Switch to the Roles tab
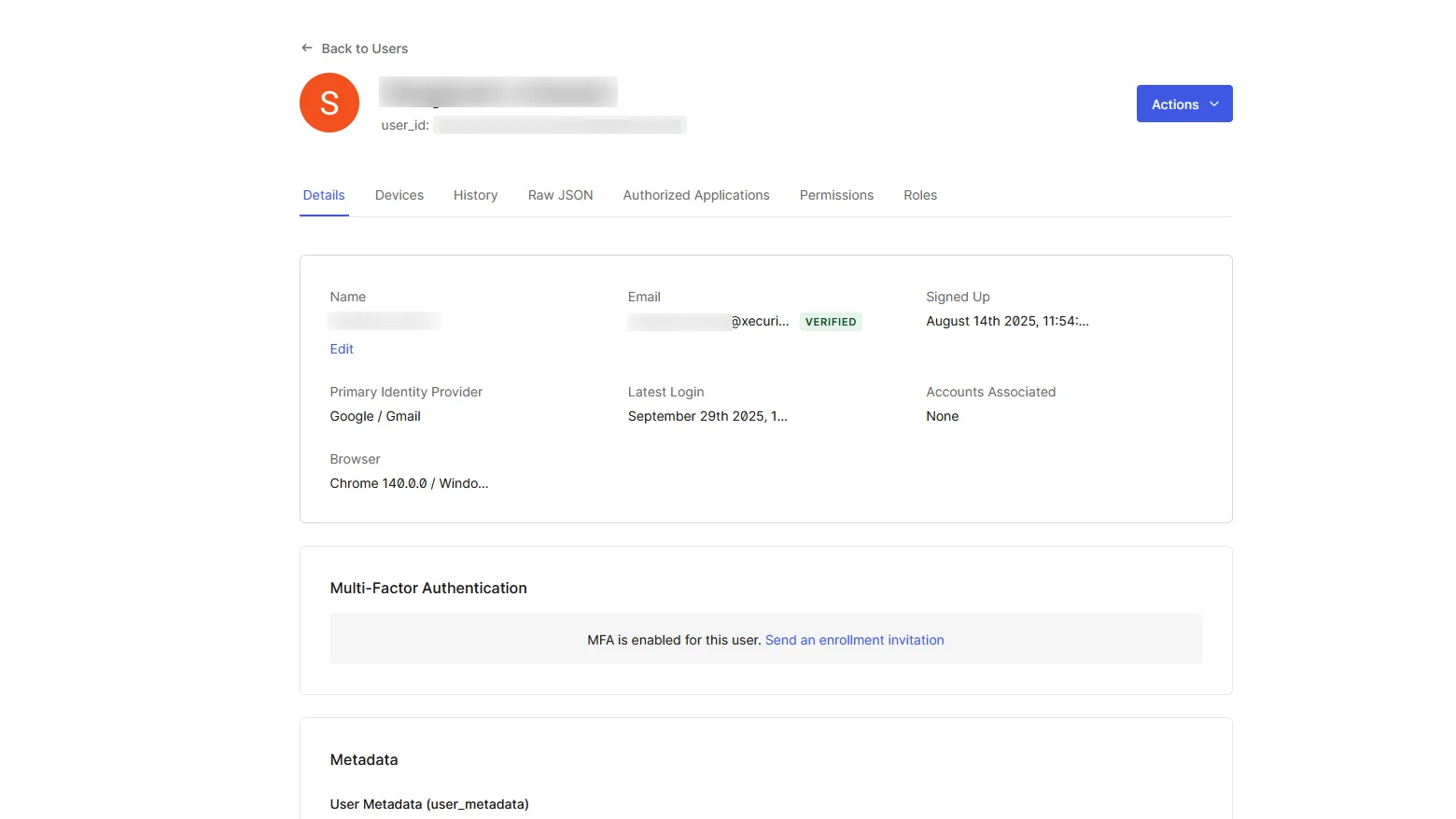The height and width of the screenshot is (819, 1456). tap(919, 195)
